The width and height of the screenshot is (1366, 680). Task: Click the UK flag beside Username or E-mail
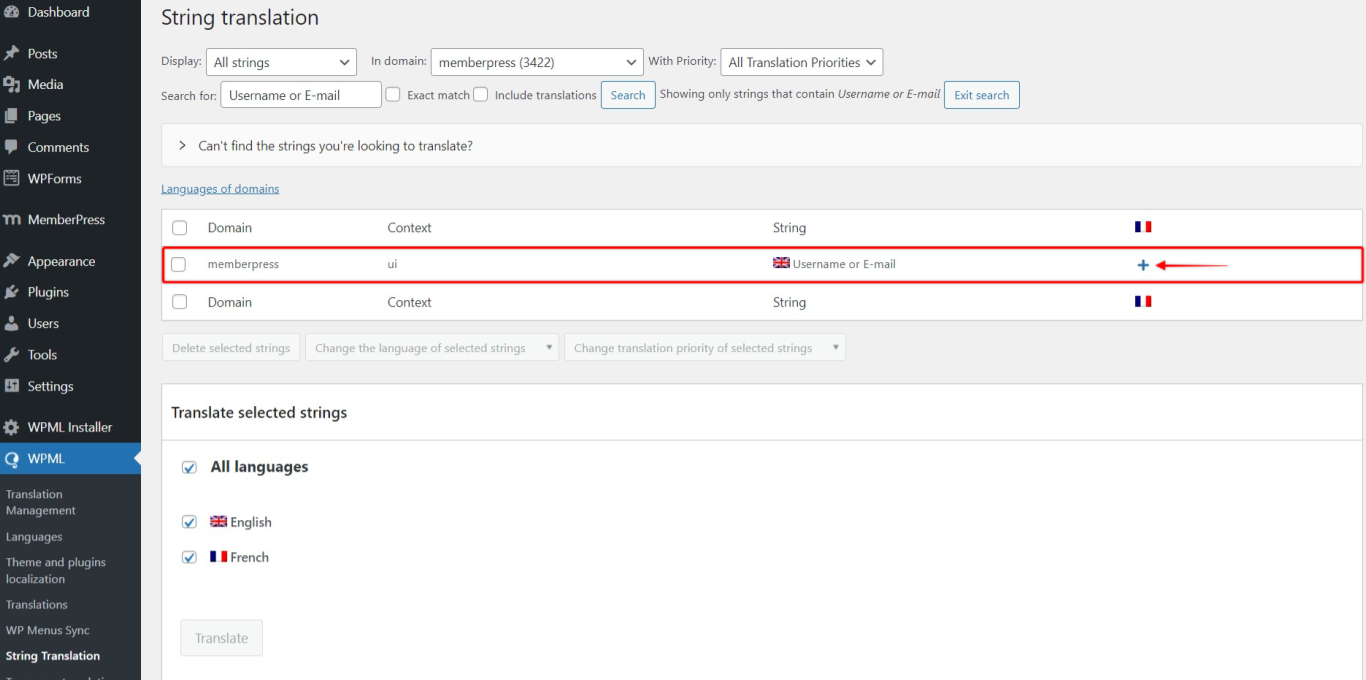tap(782, 263)
